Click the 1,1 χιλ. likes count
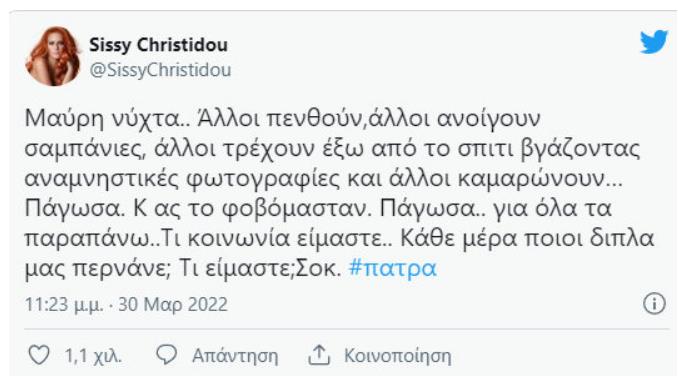Screen dimensions: 678x376 93,356
